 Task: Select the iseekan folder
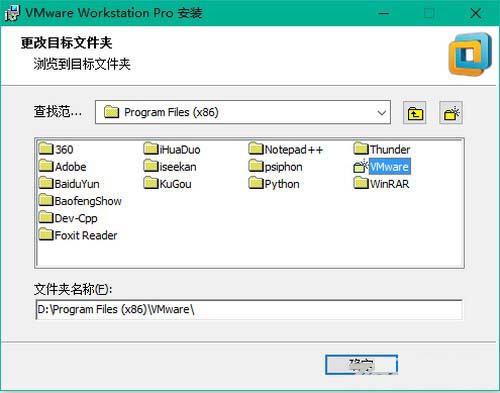pyautogui.click(x=170, y=166)
